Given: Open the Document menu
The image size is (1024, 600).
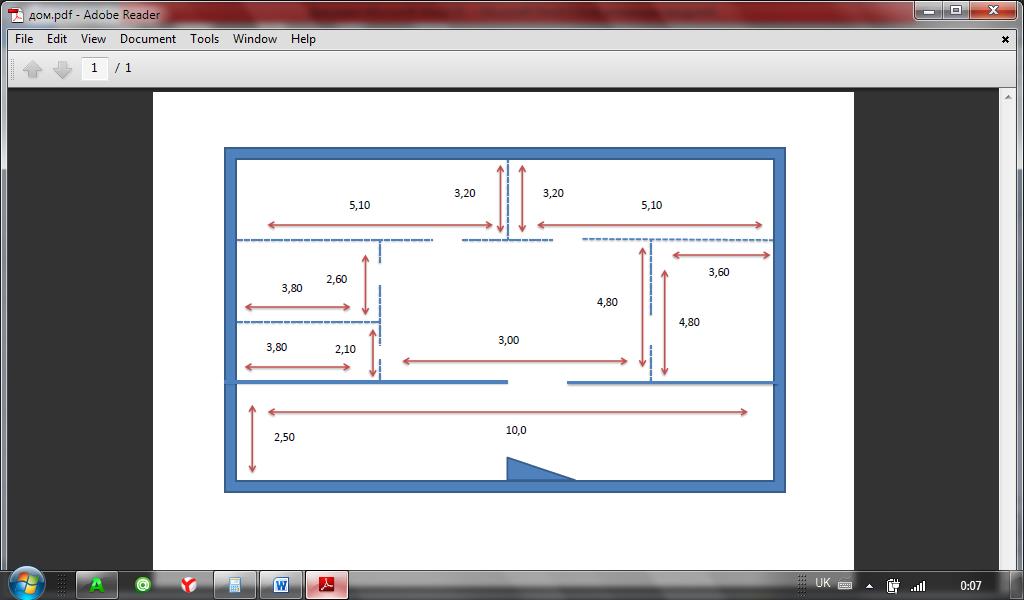Looking at the screenshot, I should [x=148, y=39].
